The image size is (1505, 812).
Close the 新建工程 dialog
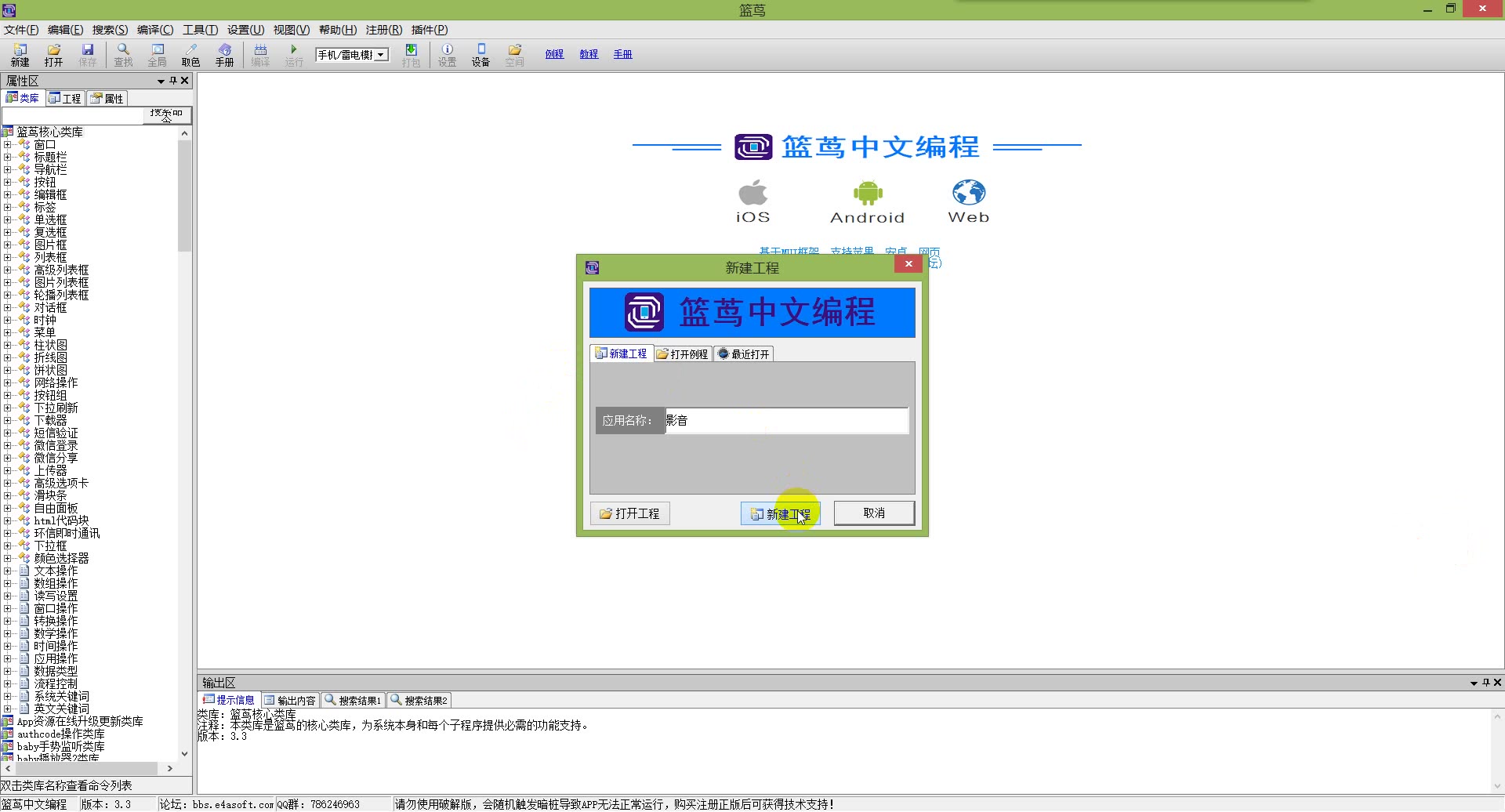(908, 264)
